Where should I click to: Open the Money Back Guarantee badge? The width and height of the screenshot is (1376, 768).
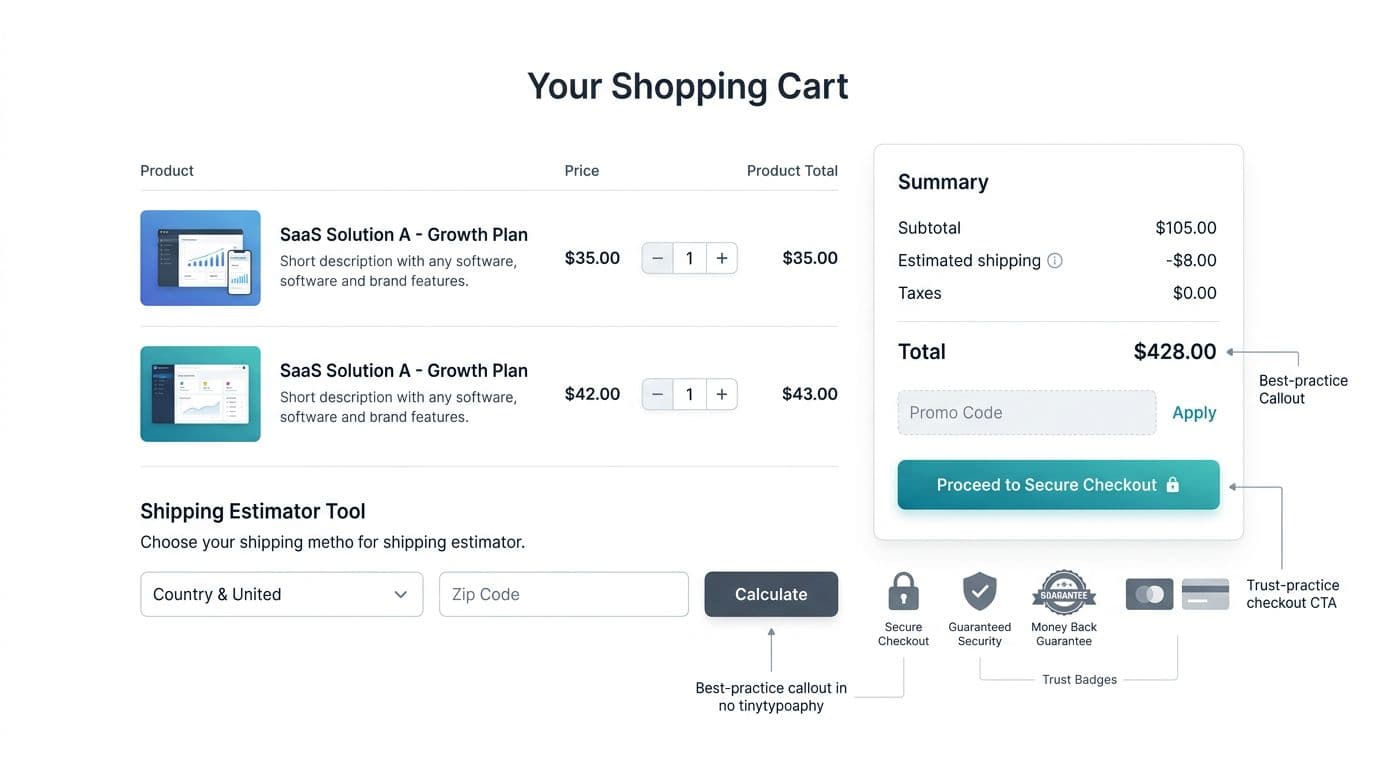click(1063, 592)
